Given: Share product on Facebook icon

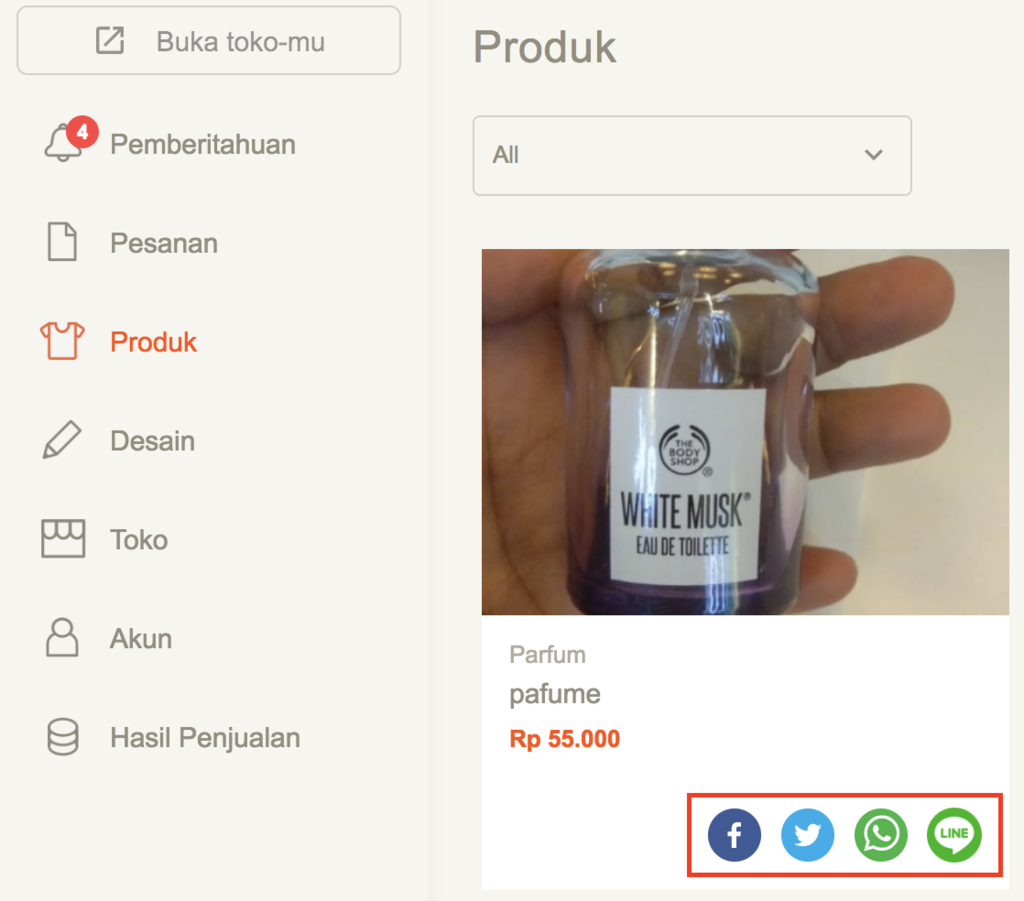Looking at the screenshot, I should coord(734,835).
